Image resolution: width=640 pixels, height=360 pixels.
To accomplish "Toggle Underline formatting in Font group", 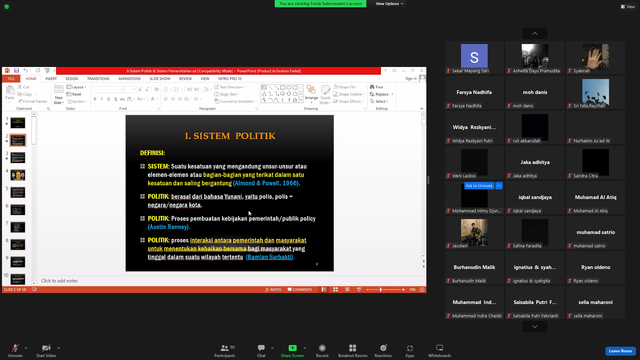I will point(109,99).
